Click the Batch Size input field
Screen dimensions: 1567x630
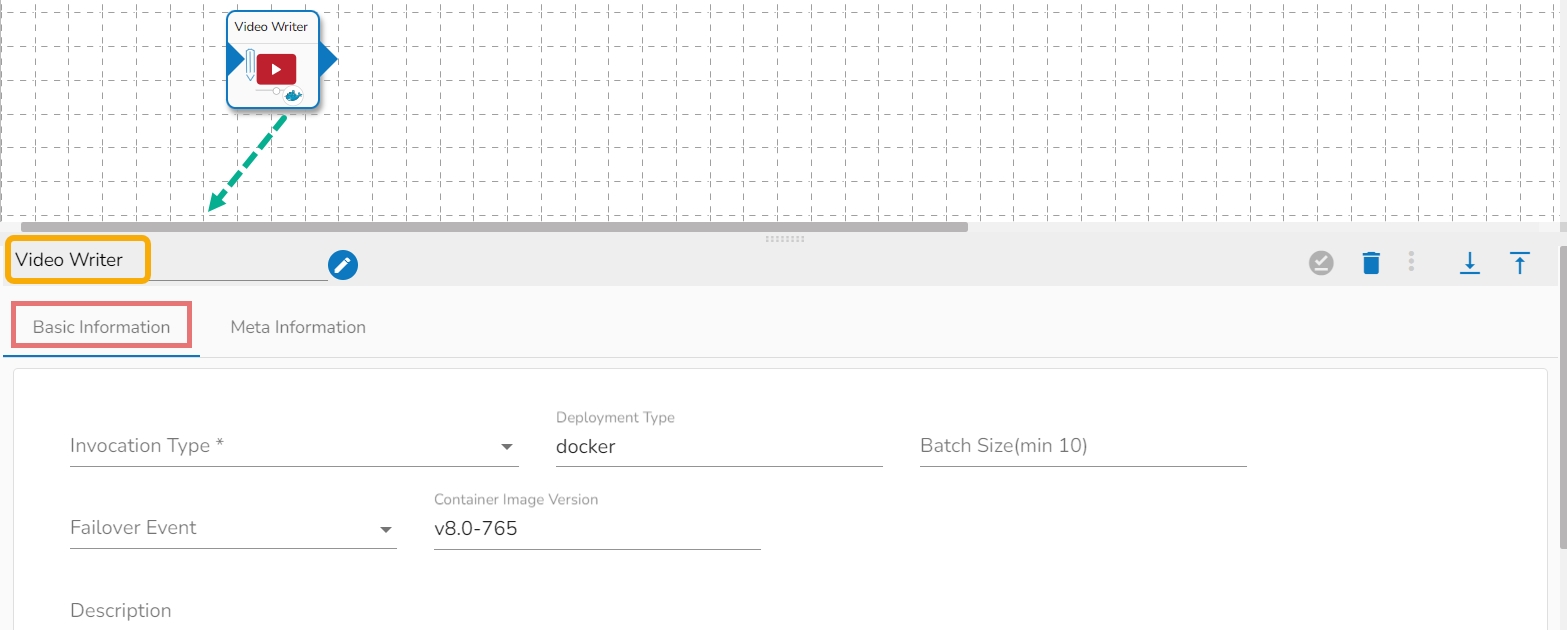[x=1082, y=447]
